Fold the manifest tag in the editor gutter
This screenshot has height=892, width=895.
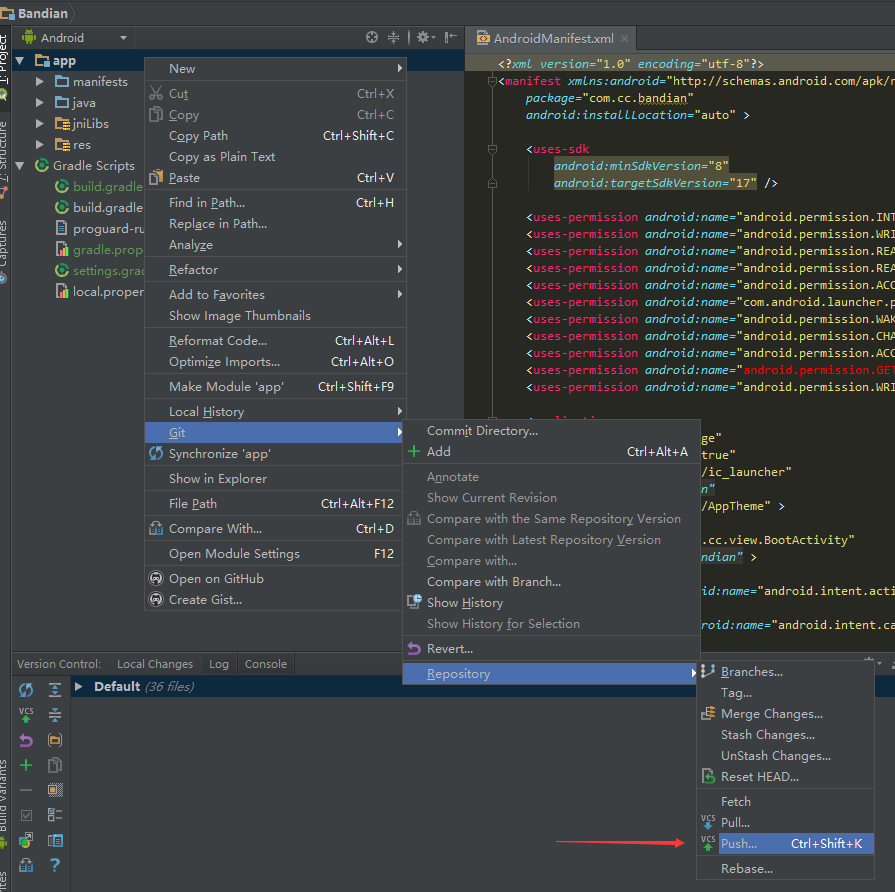tap(491, 81)
